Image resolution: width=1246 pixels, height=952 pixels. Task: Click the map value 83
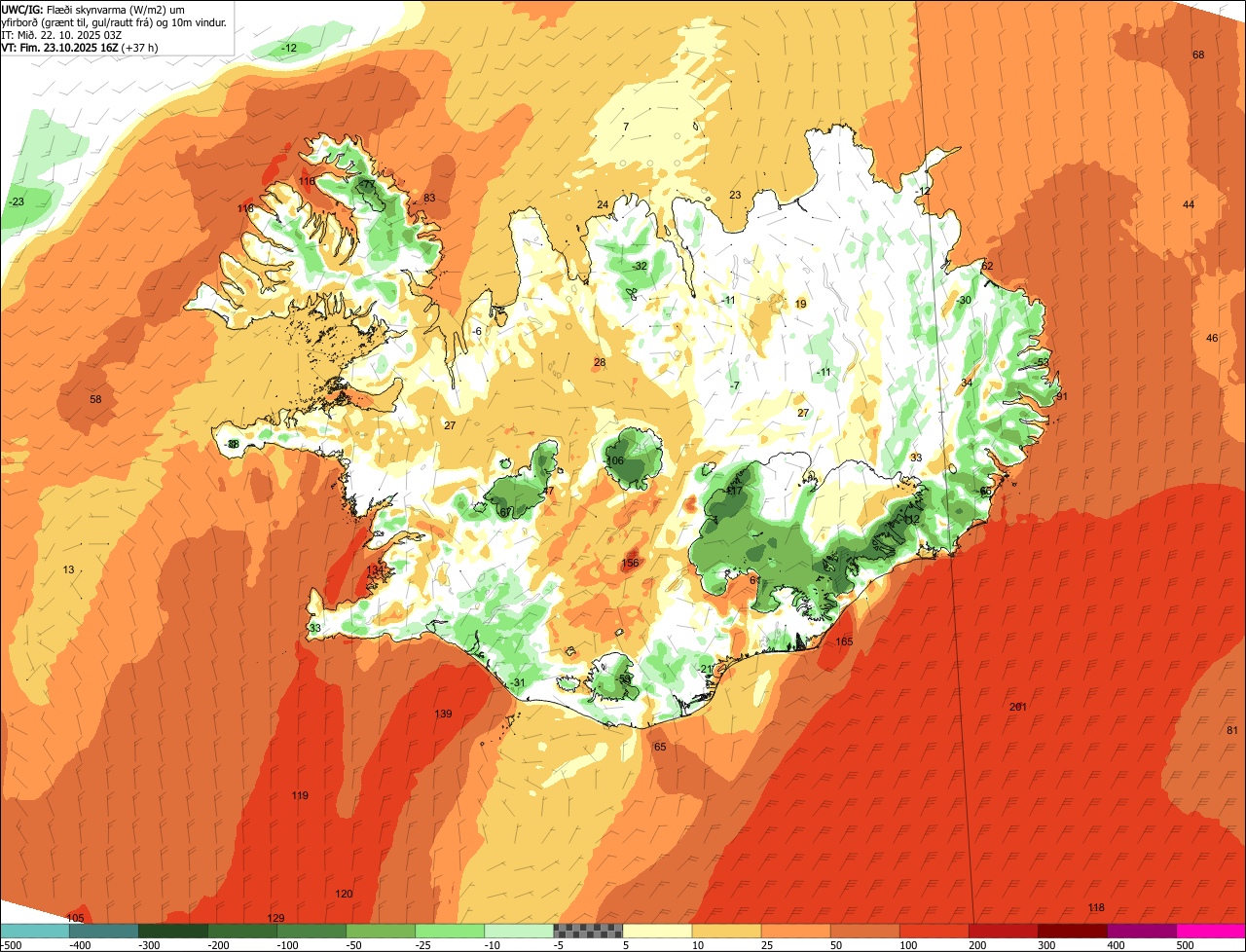point(429,199)
